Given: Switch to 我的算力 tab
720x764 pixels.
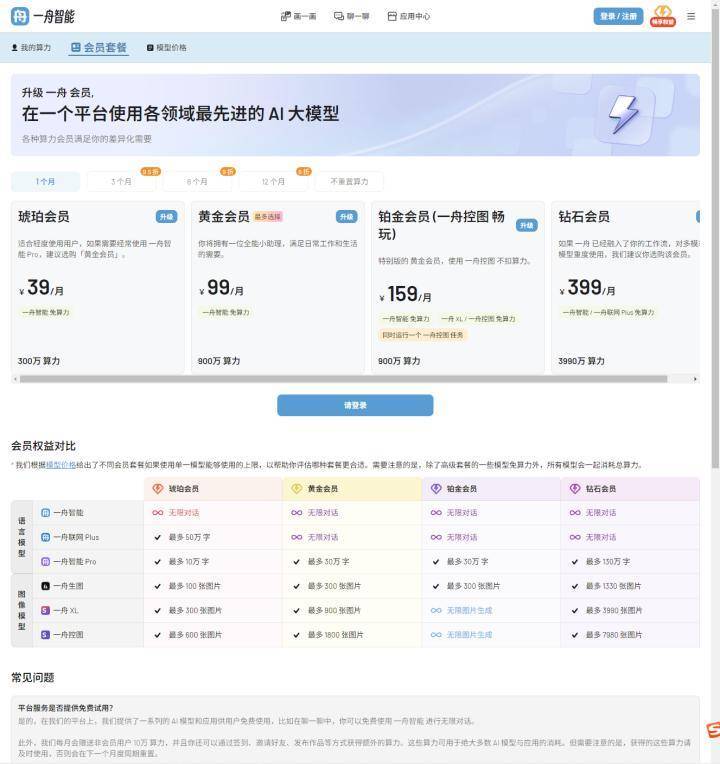Looking at the screenshot, I should [x=31, y=47].
